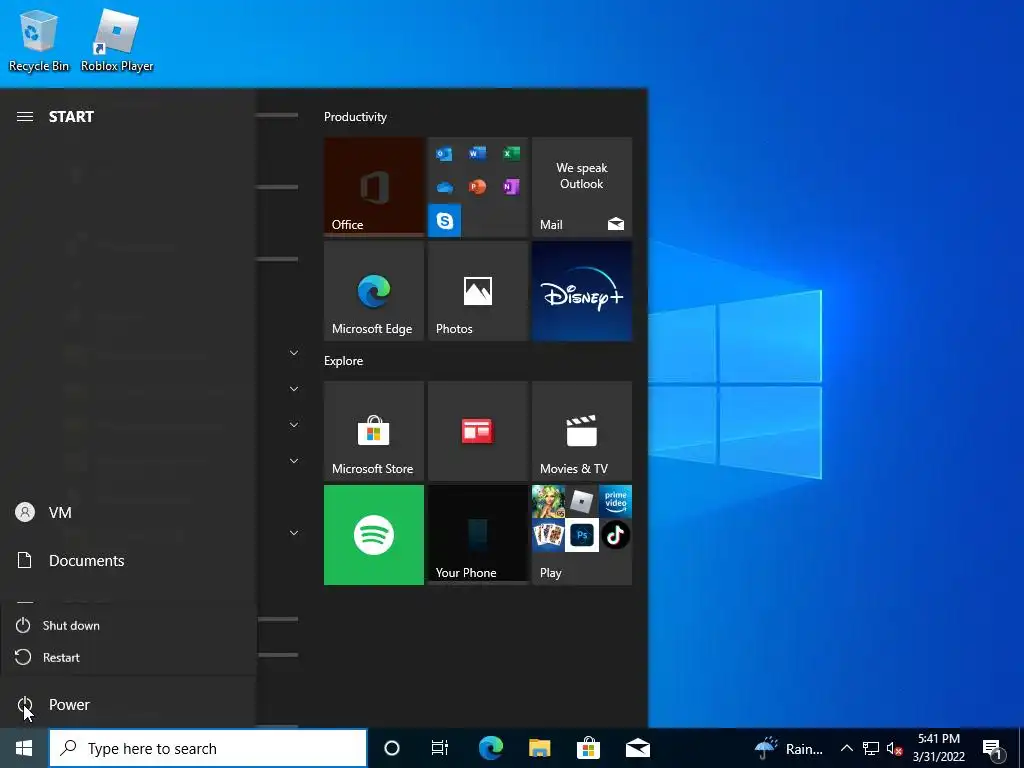Open the Movies & TV tile
This screenshot has width=1024, height=768.
point(582,431)
